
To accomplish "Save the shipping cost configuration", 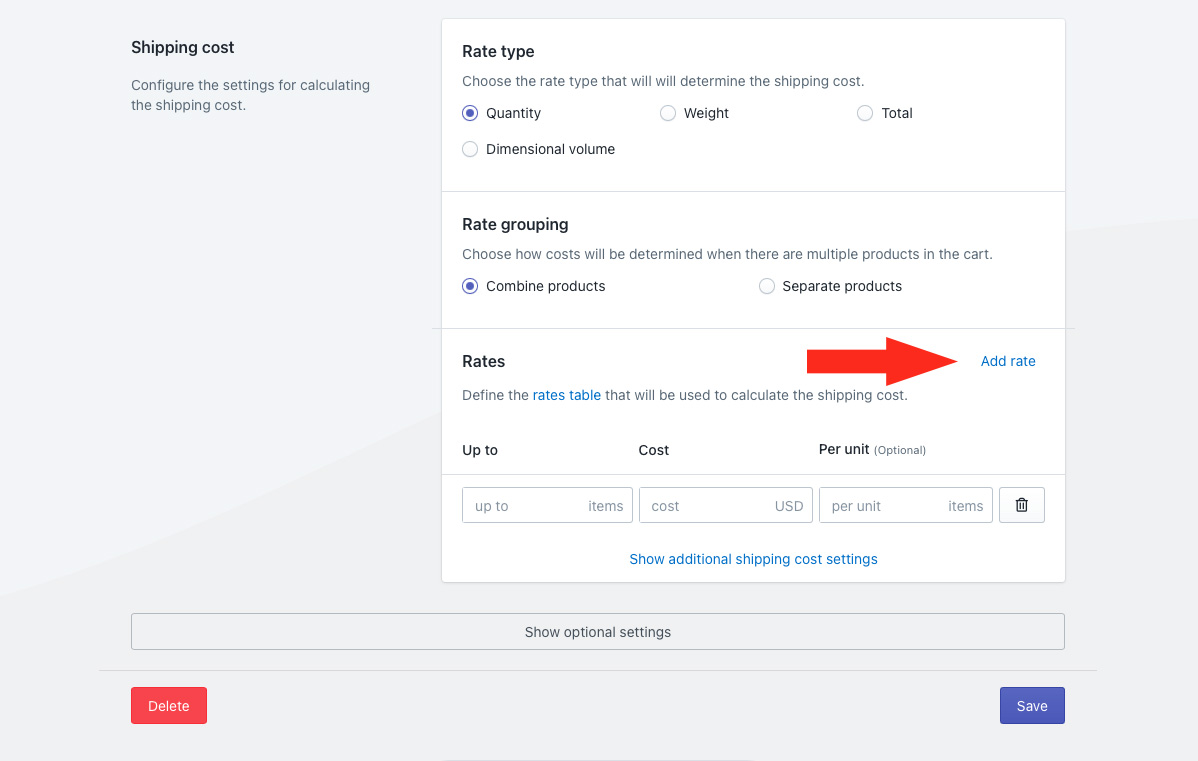I will 1032,705.
